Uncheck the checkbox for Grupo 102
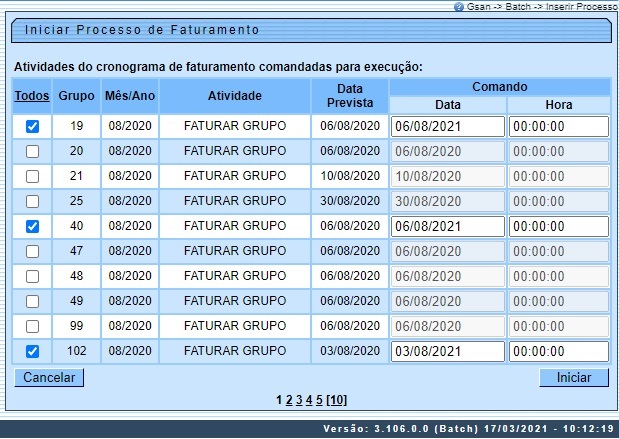This screenshot has height=439, width=619. pyautogui.click(x=32, y=352)
